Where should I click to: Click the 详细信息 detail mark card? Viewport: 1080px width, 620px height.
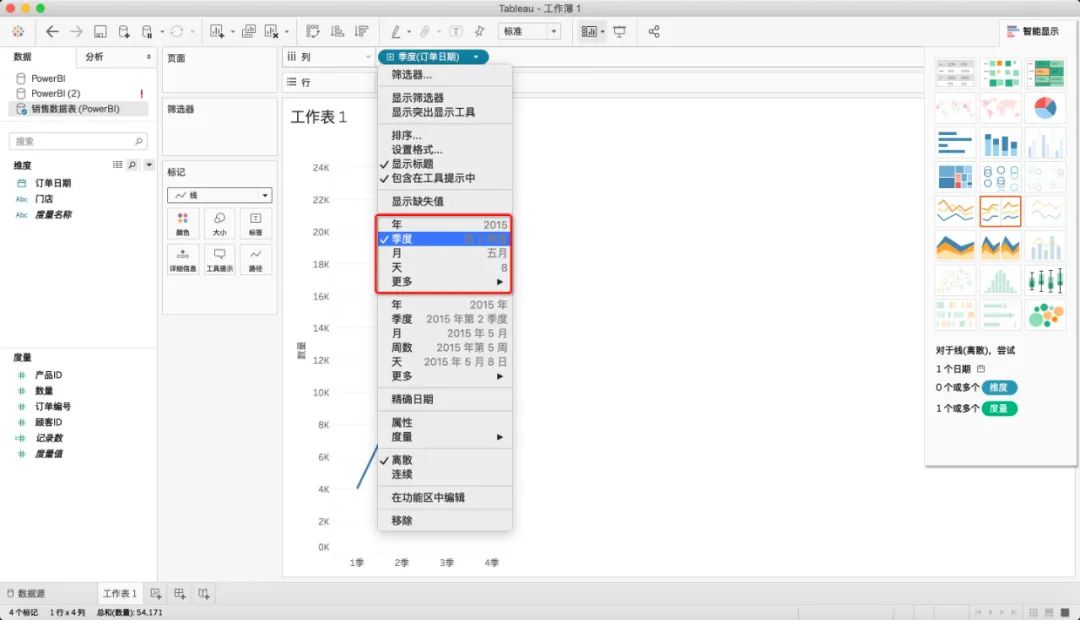point(183,260)
